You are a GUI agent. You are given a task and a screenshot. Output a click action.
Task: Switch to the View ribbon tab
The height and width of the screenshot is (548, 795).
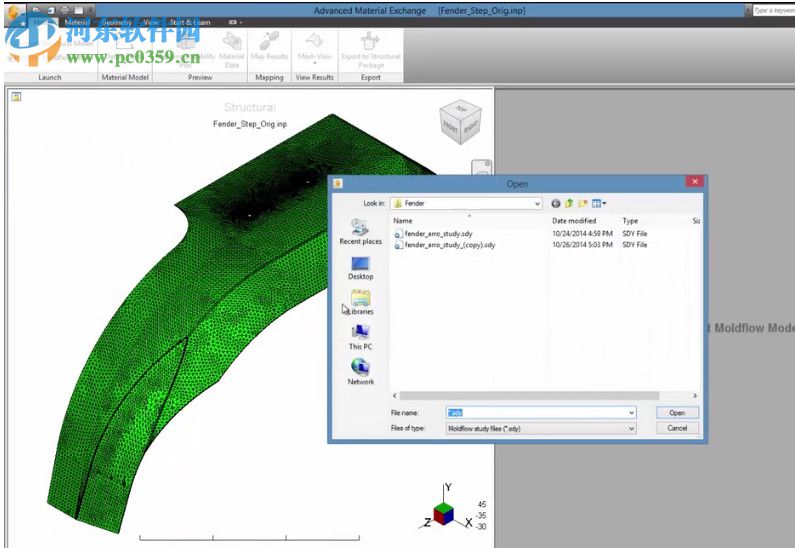151,22
